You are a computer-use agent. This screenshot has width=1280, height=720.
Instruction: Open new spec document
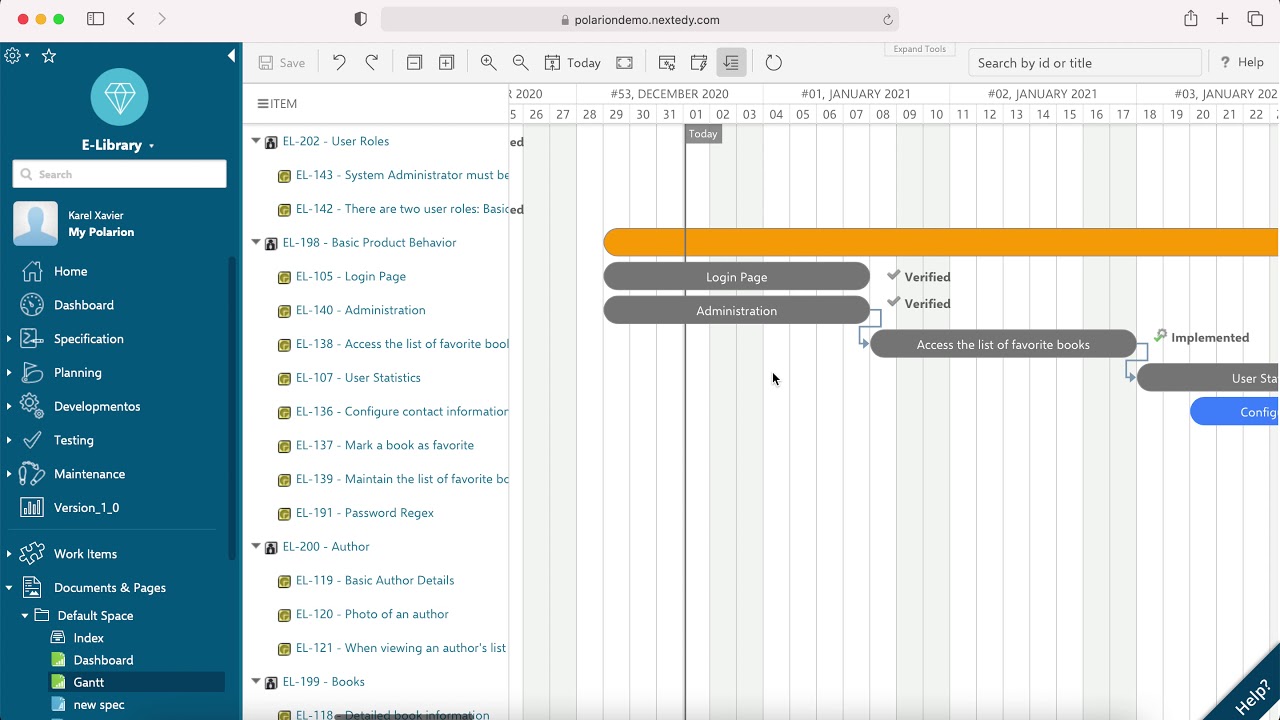point(99,704)
